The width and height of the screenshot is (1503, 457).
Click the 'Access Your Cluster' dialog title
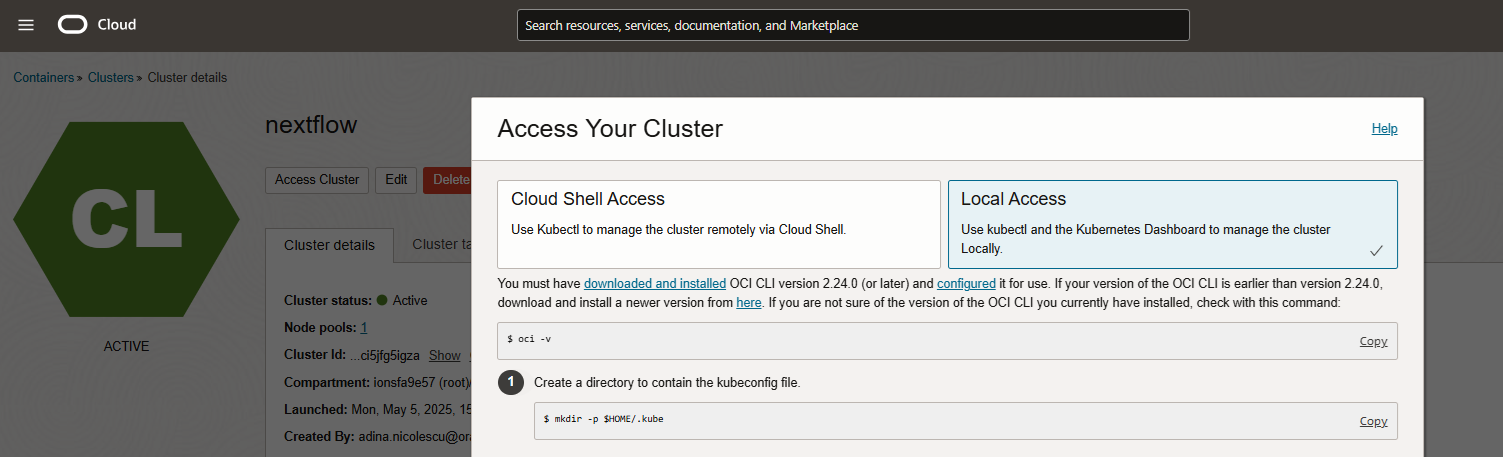[x=610, y=129]
